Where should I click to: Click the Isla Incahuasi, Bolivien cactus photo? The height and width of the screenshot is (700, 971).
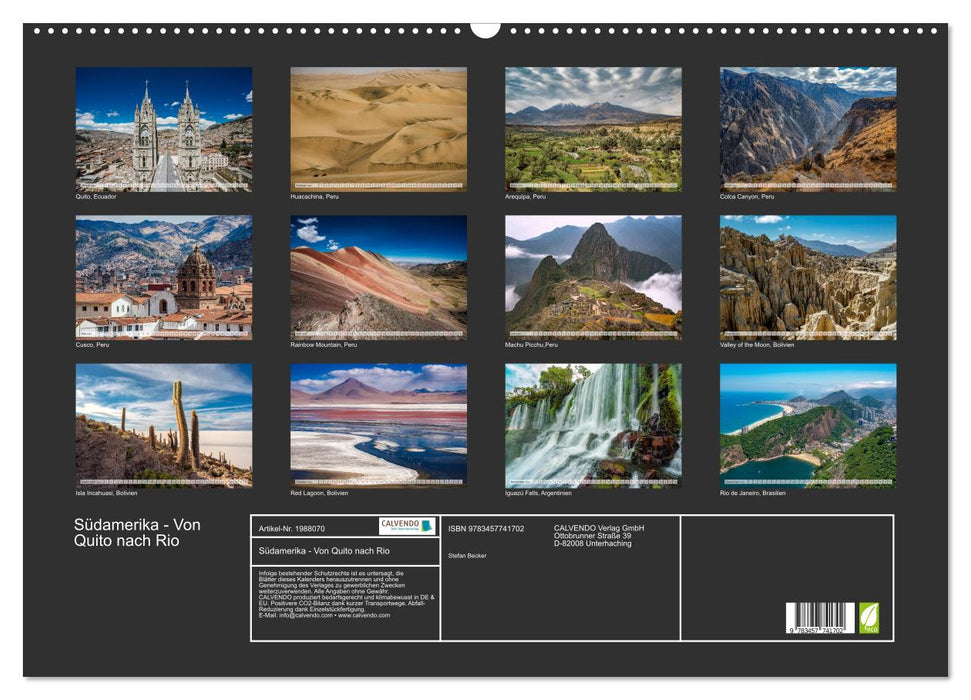(x=166, y=423)
